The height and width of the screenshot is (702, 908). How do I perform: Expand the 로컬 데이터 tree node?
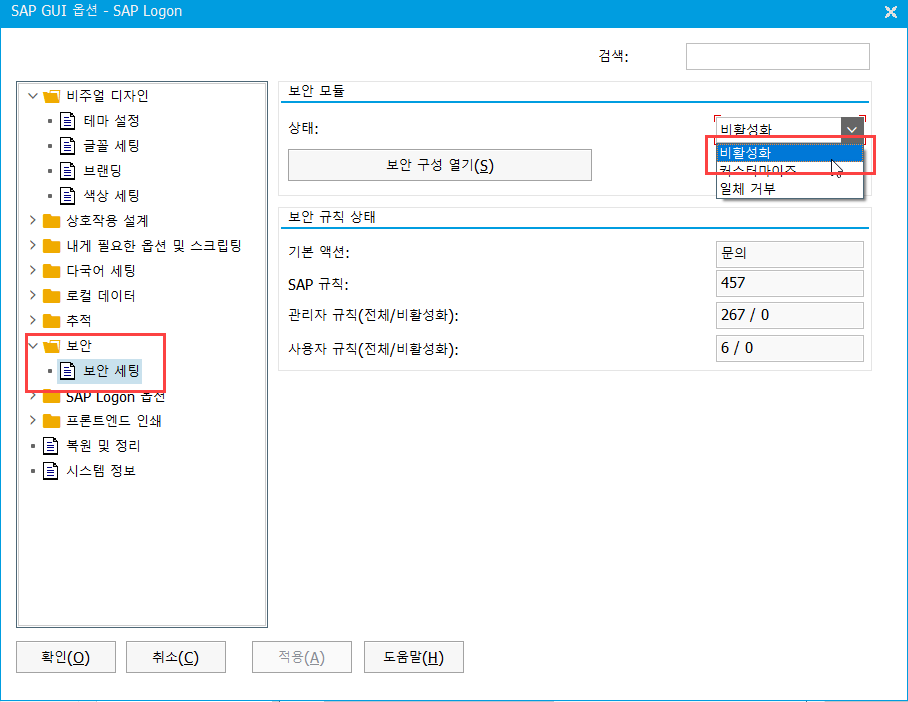pyautogui.click(x=33, y=295)
